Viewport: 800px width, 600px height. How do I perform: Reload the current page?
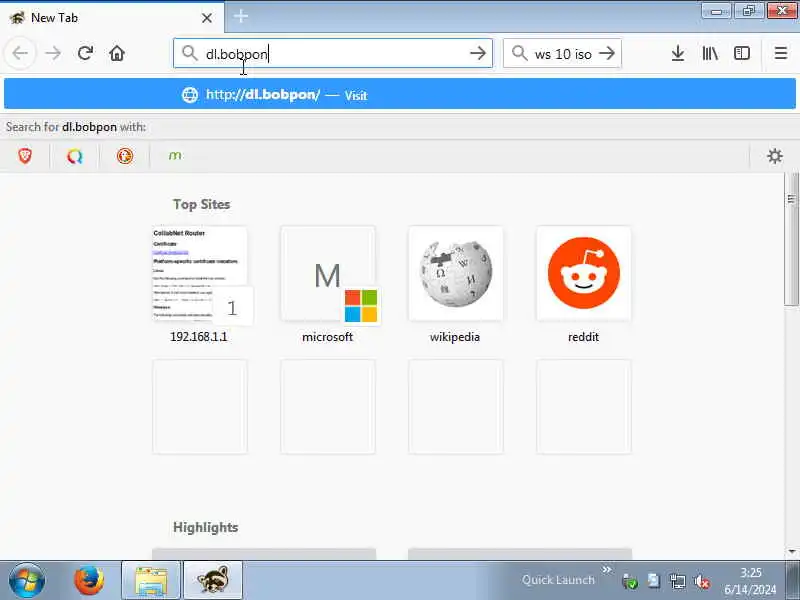click(85, 53)
